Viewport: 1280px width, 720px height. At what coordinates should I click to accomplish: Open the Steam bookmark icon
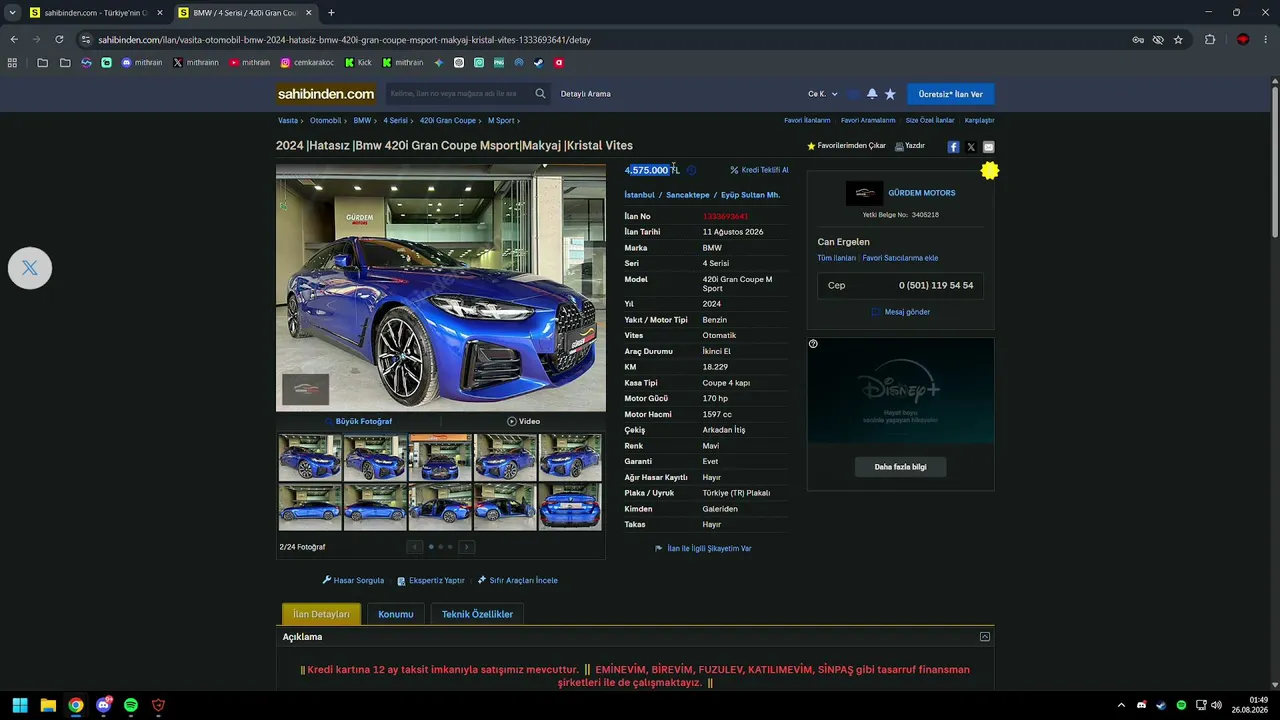click(539, 62)
